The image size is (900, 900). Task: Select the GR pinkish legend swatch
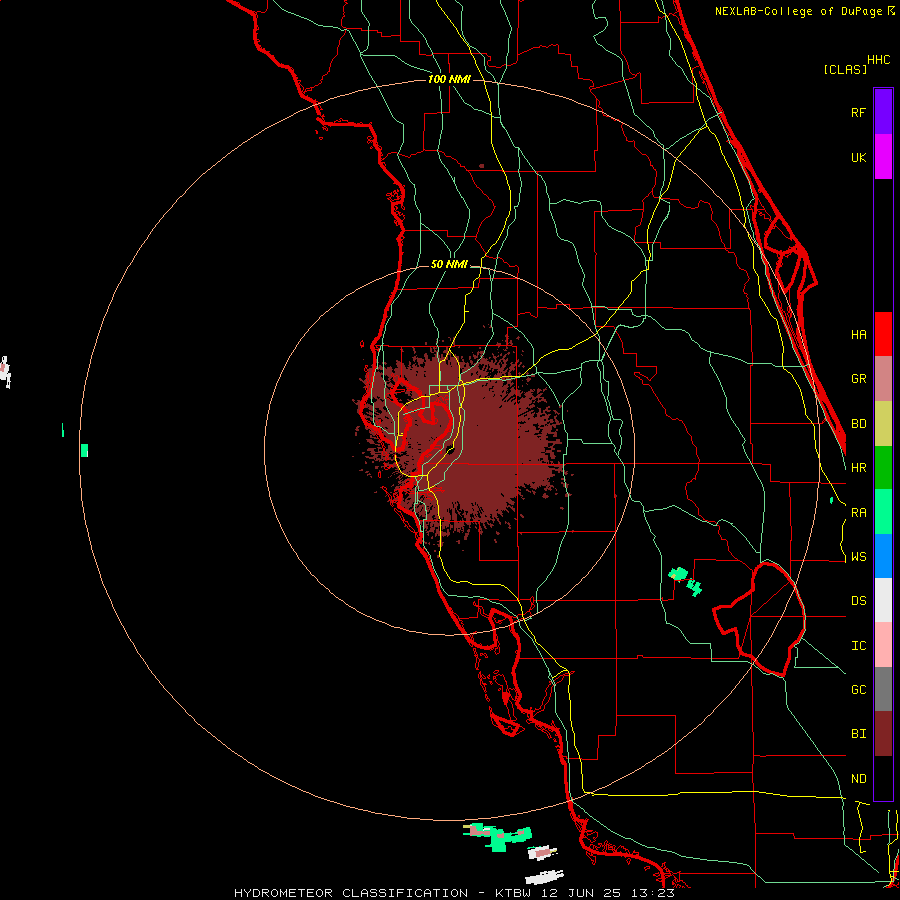[x=883, y=379]
